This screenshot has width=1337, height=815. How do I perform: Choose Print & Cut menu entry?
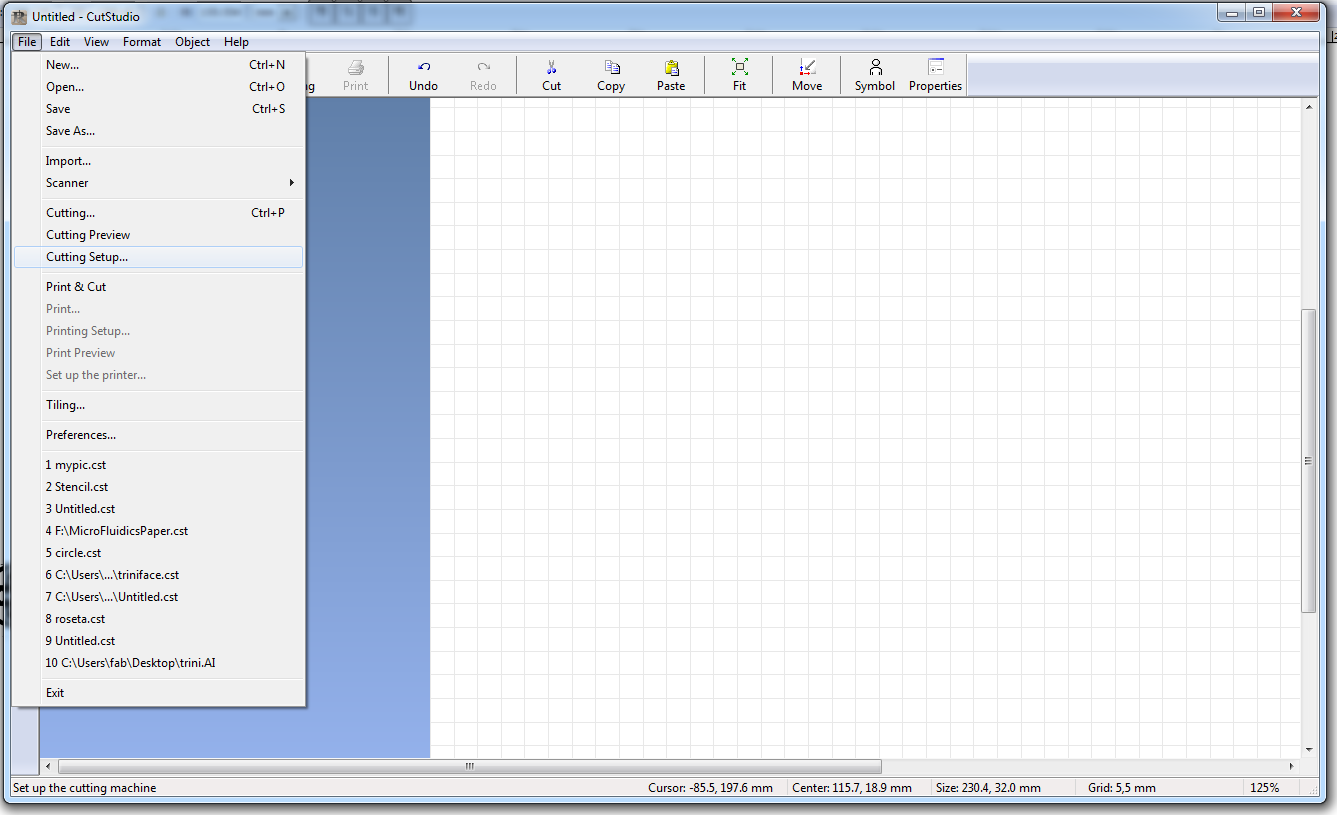pos(158,287)
